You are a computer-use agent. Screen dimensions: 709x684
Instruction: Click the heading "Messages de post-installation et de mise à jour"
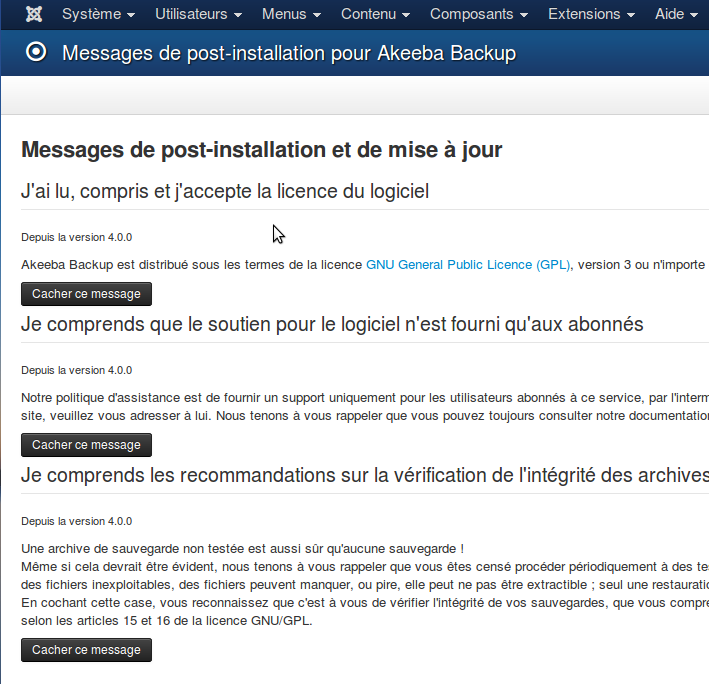(261, 150)
